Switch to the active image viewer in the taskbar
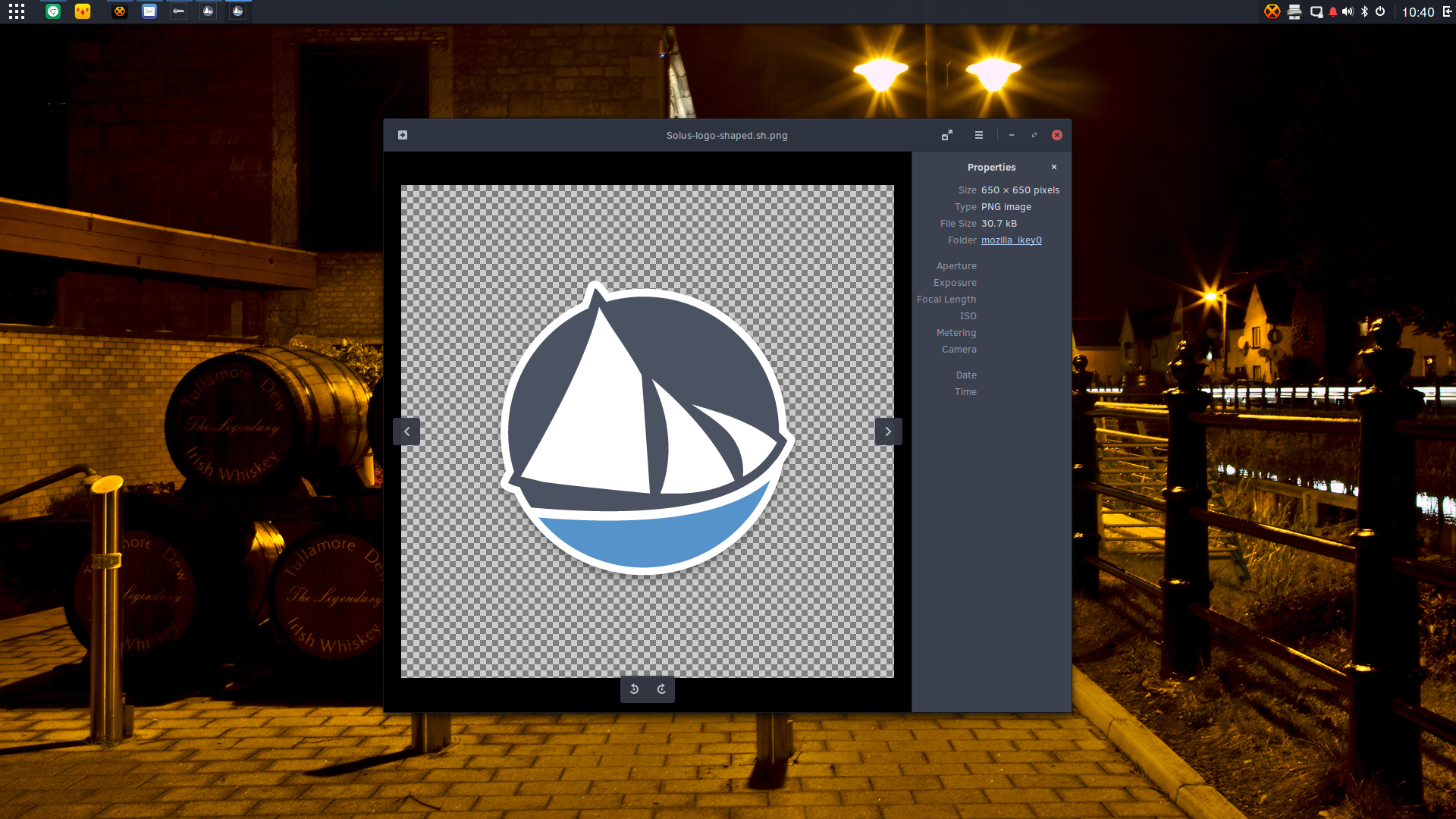The image size is (1456, 819). coord(237,11)
